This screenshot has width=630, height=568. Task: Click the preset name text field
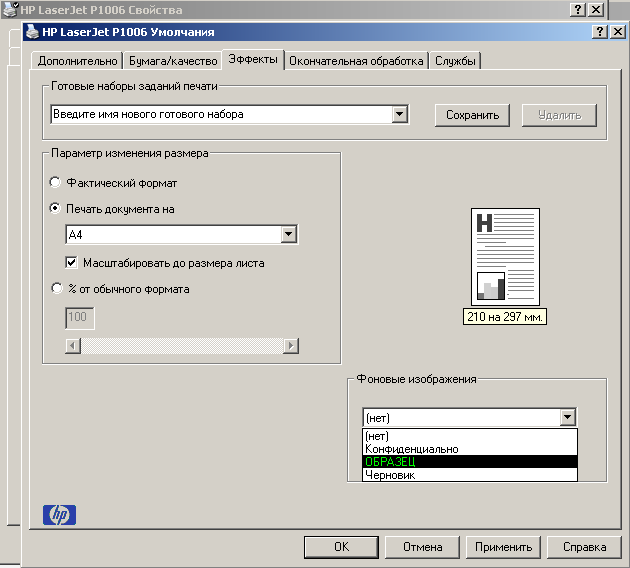click(221, 114)
